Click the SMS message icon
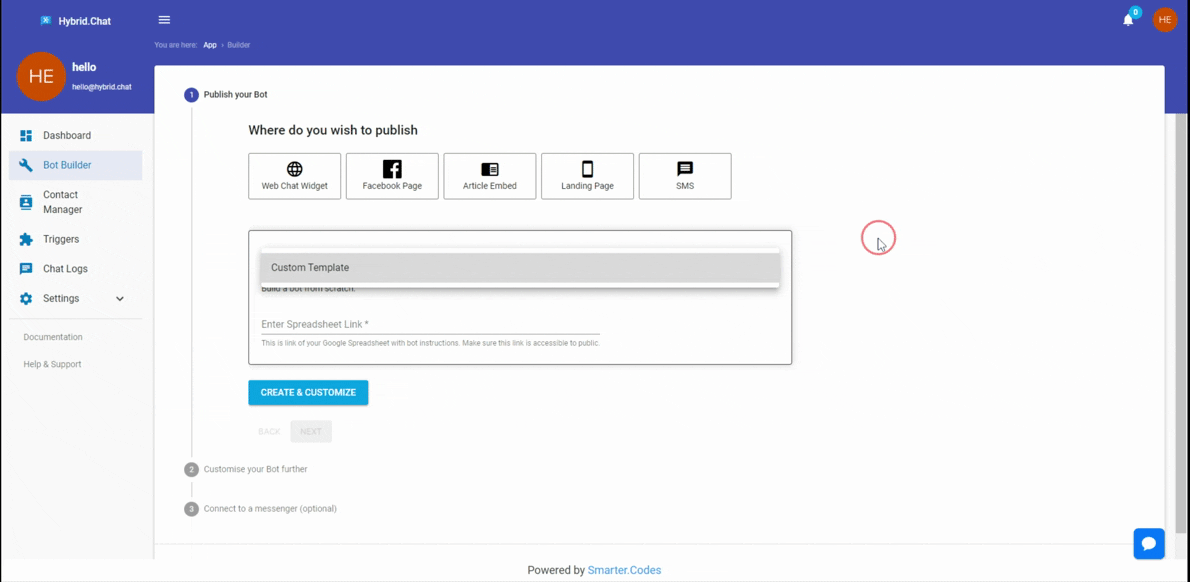The image size is (1190, 582). [685, 169]
